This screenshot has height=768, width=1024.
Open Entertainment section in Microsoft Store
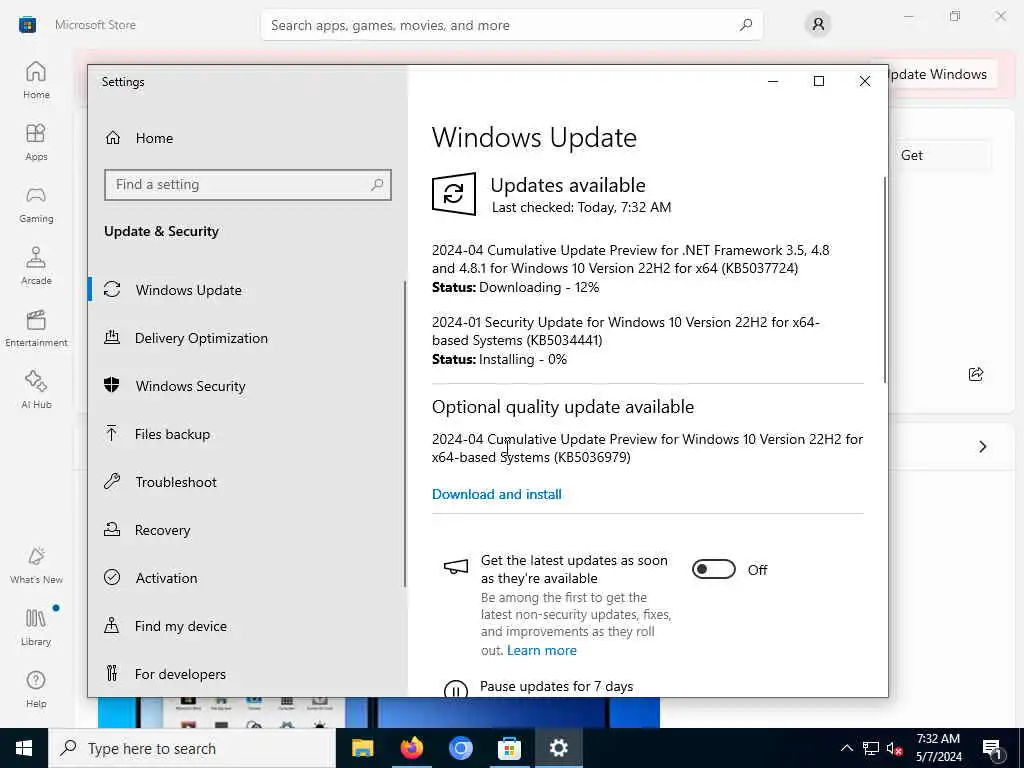coord(36,328)
